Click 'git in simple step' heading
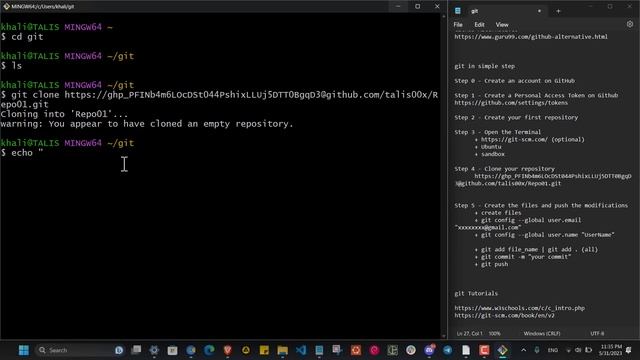The height and width of the screenshot is (360, 640). point(484,66)
